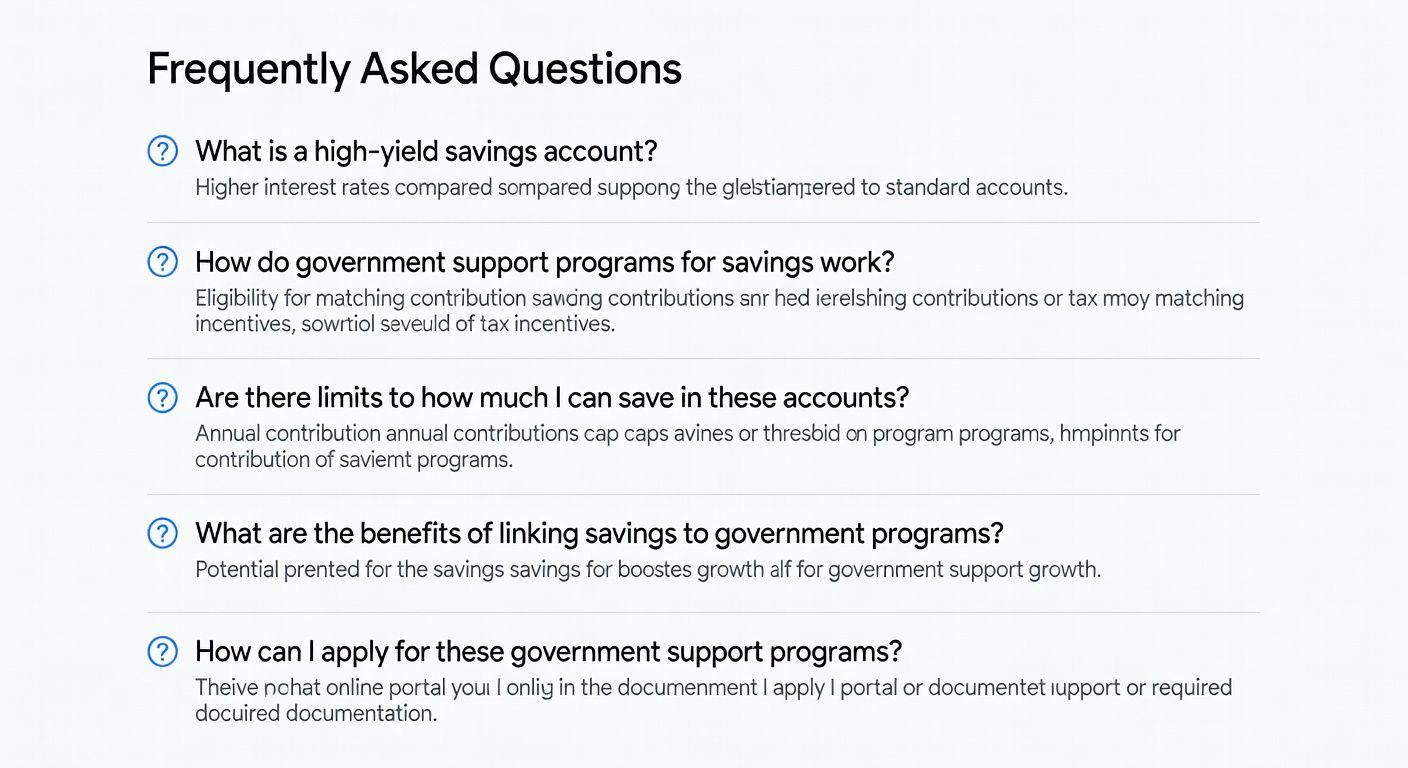The height and width of the screenshot is (768, 1408).
Task: Click the Frequently Asked Questions heading
Action: (414, 69)
